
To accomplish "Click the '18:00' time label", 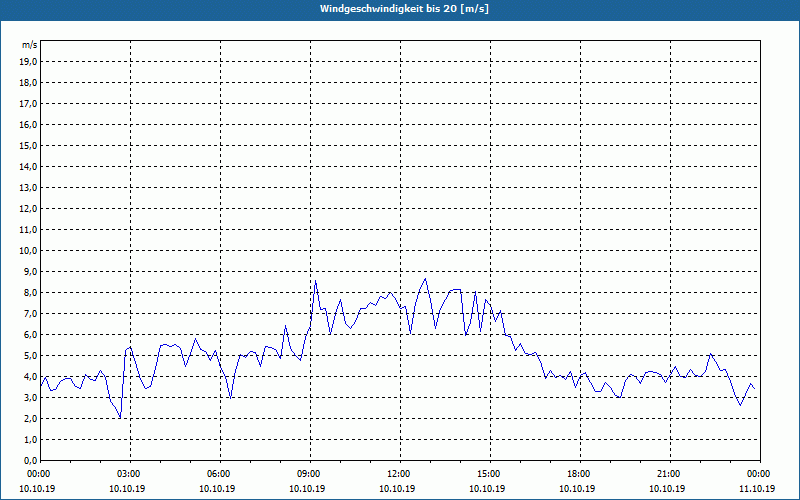I will pos(578,474).
